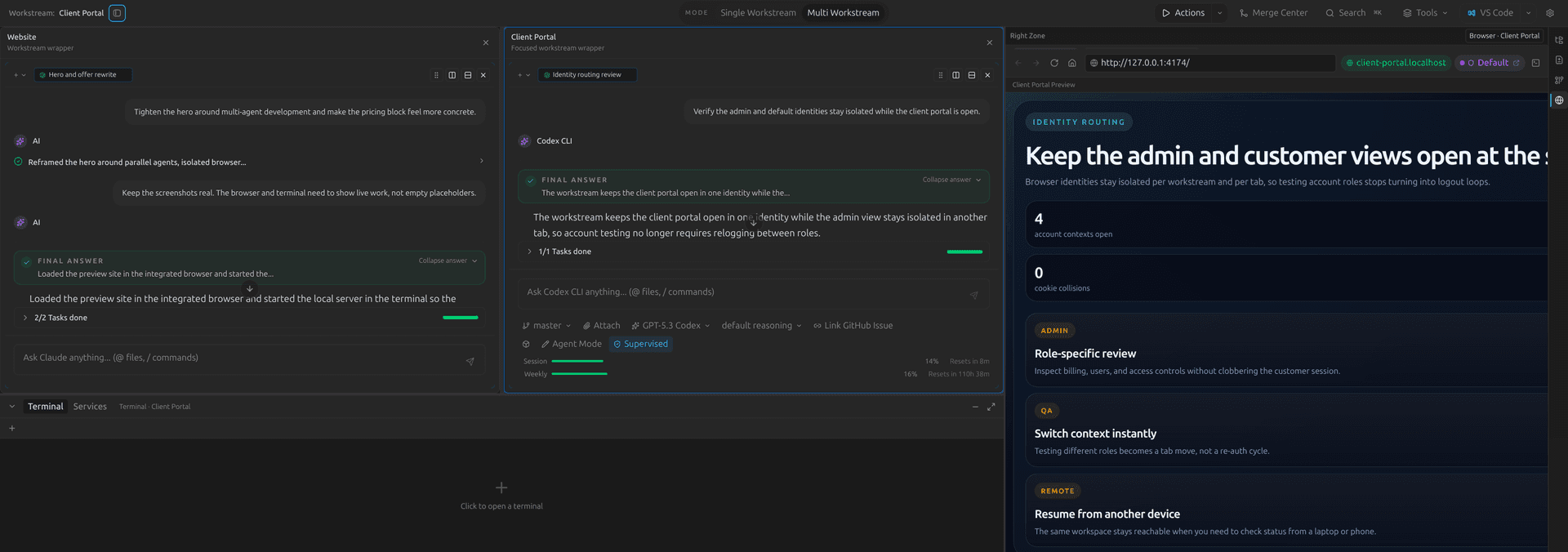Viewport: 1568px width, 552px height.
Task: Collapse answer in Website pane
Action: point(448,261)
